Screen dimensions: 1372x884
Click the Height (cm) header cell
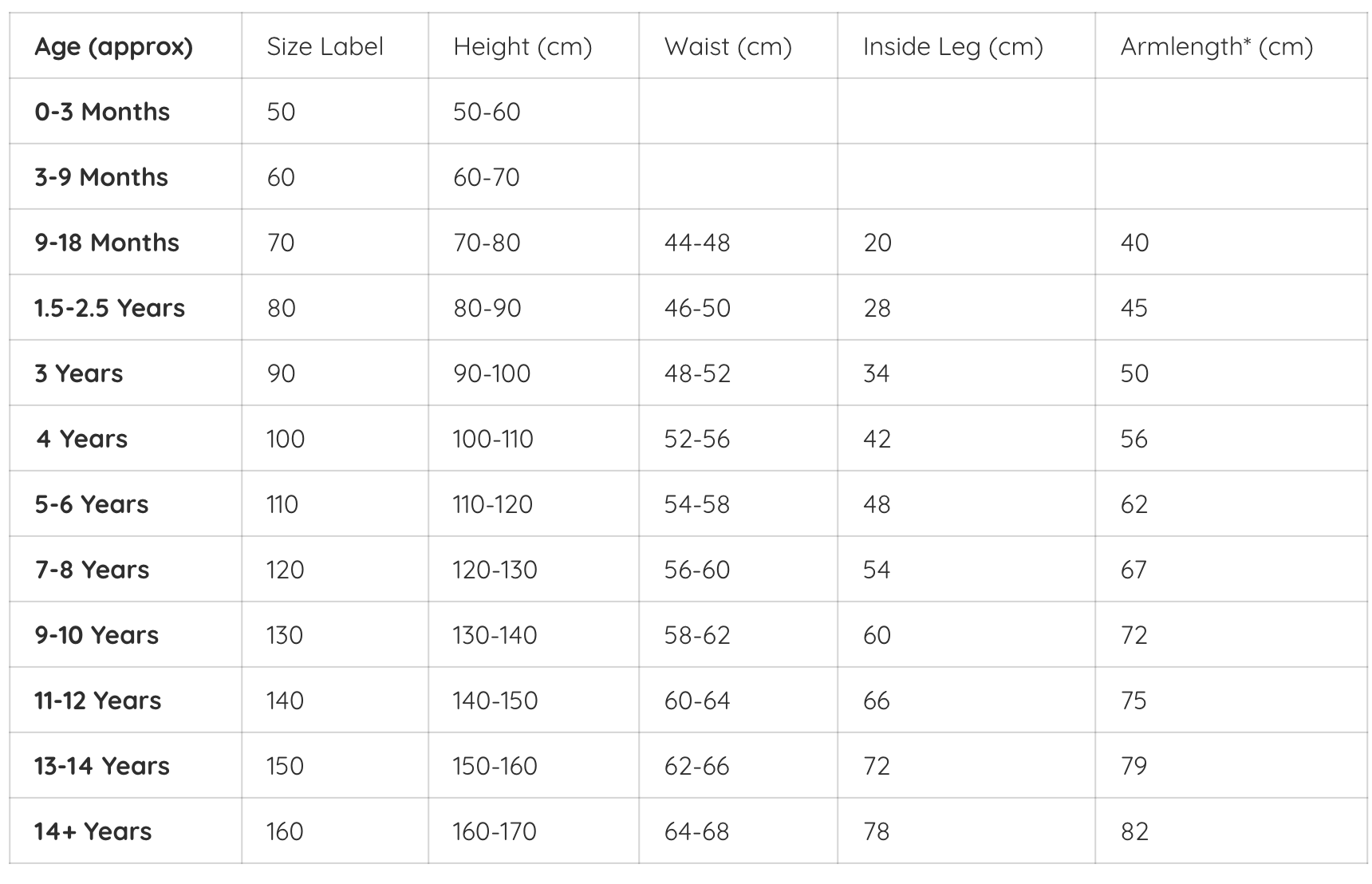[522, 47]
